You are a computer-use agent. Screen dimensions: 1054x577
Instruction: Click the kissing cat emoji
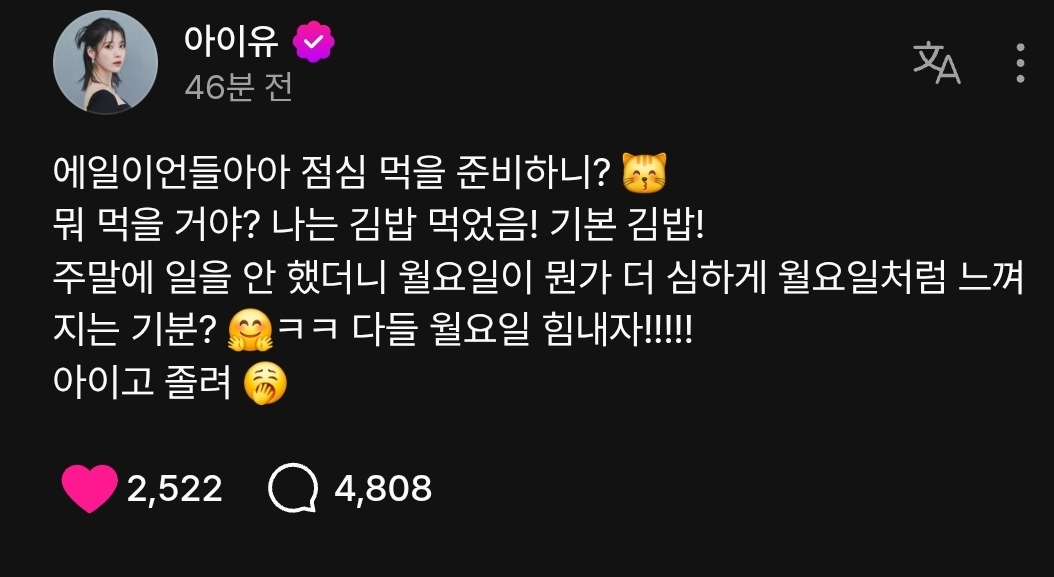tap(644, 174)
